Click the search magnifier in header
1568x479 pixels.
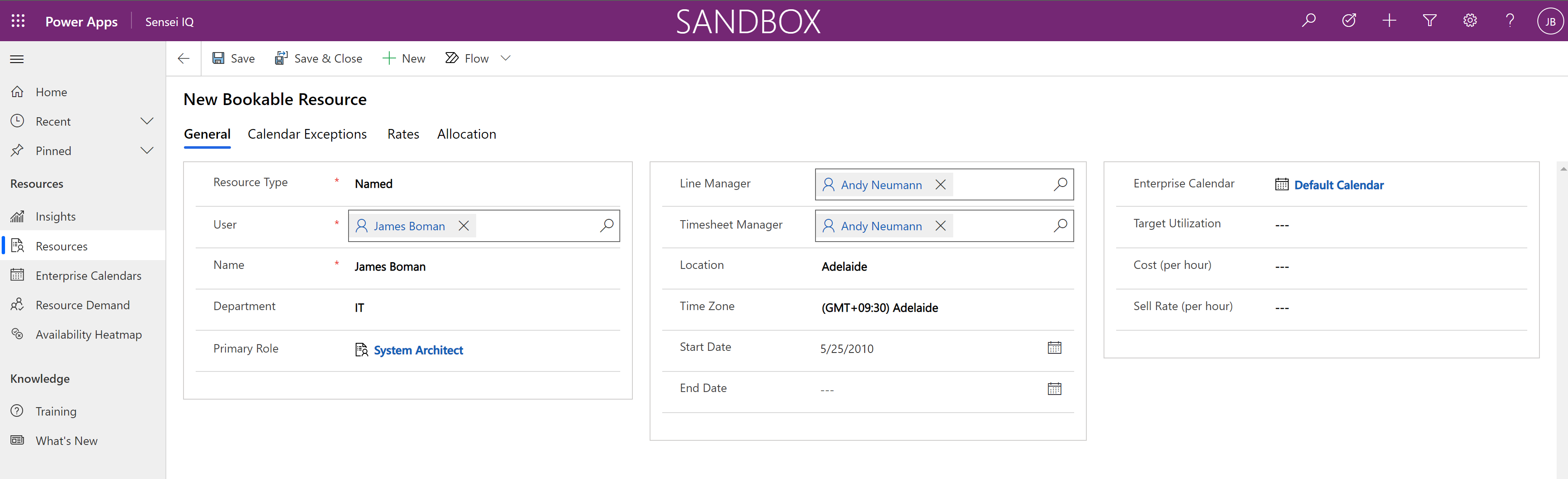pyautogui.click(x=1308, y=21)
